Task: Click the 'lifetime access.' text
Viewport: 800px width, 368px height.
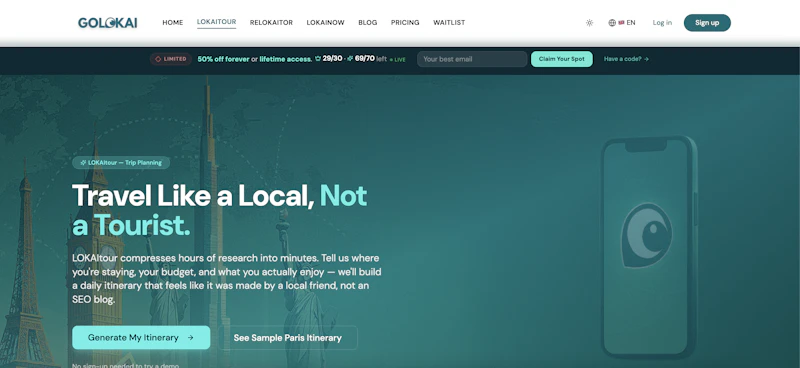Action: pos(286,59)
